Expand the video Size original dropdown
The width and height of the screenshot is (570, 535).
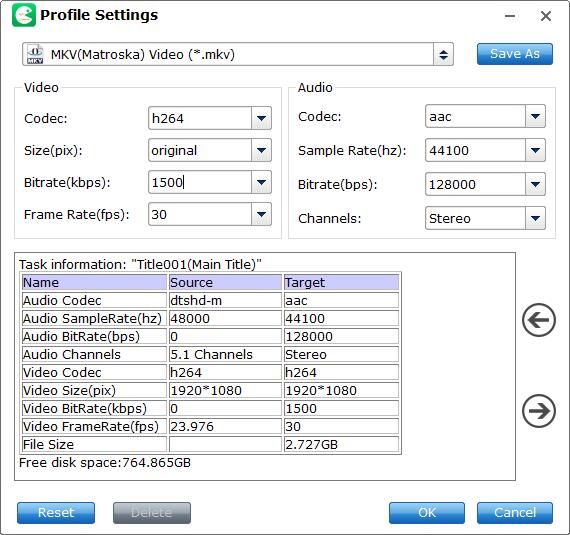pyautogui.click(x=261, y=150)
